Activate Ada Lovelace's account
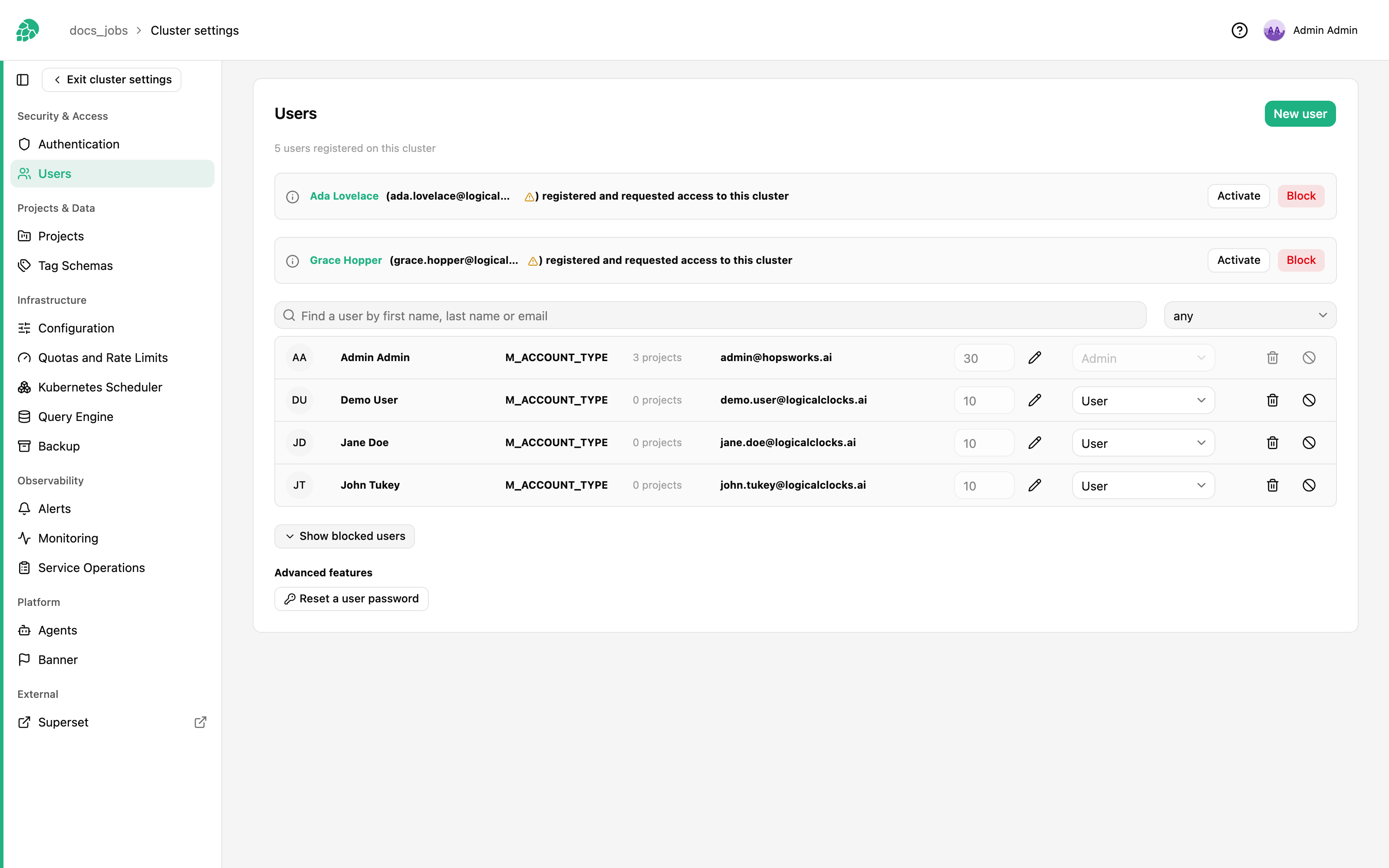This screenshot has height=868, width=1389. pos(1238,196)
